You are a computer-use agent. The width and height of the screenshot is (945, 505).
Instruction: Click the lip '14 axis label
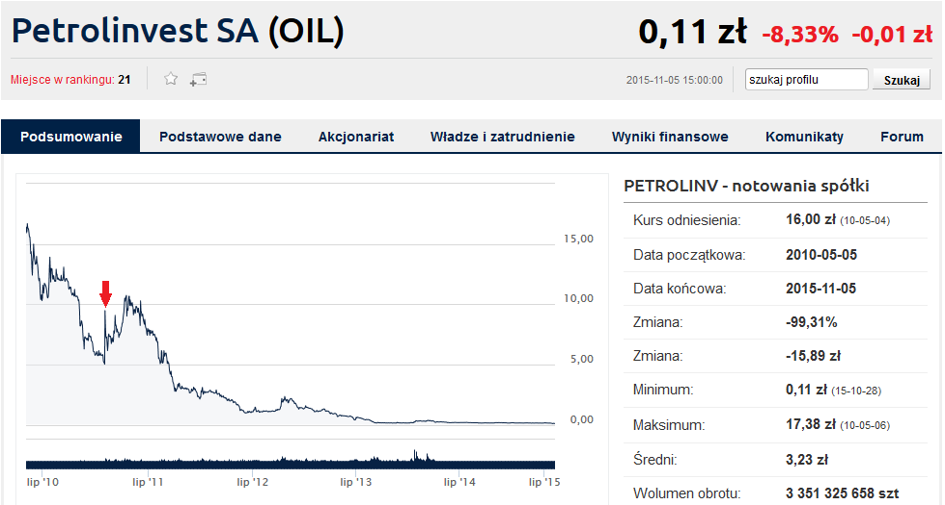[x=460, y=482]
